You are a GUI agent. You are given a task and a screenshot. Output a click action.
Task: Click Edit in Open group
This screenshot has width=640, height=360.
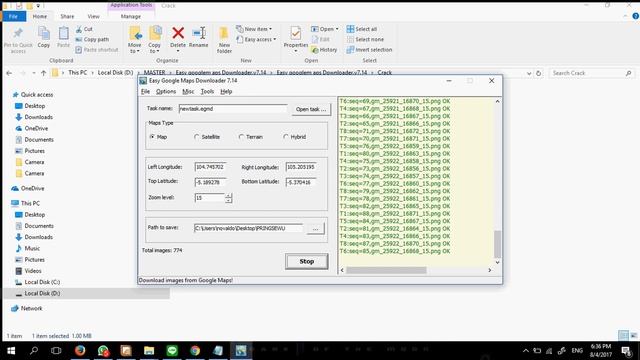coord(321,40)
